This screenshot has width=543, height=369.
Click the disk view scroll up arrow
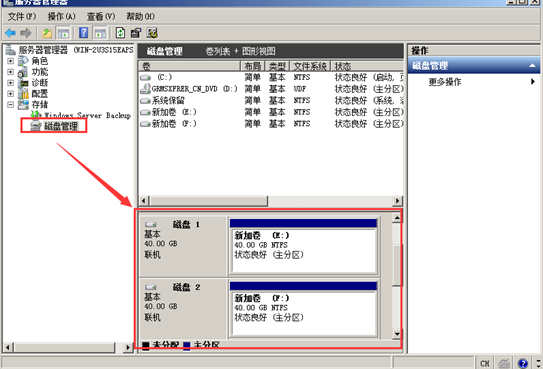pyautogui.click(x=397, y=218)
